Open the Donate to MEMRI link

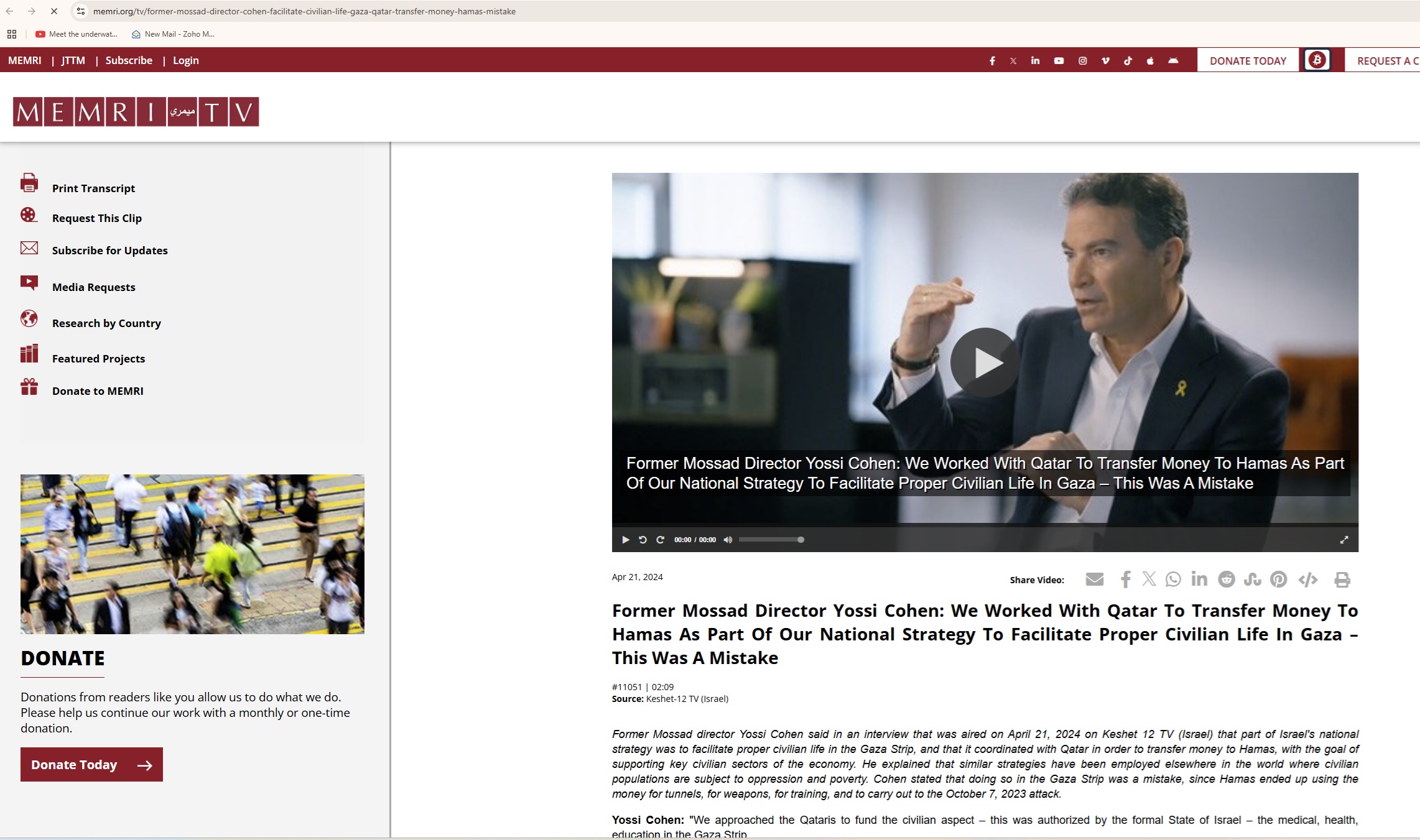(98, 391)
